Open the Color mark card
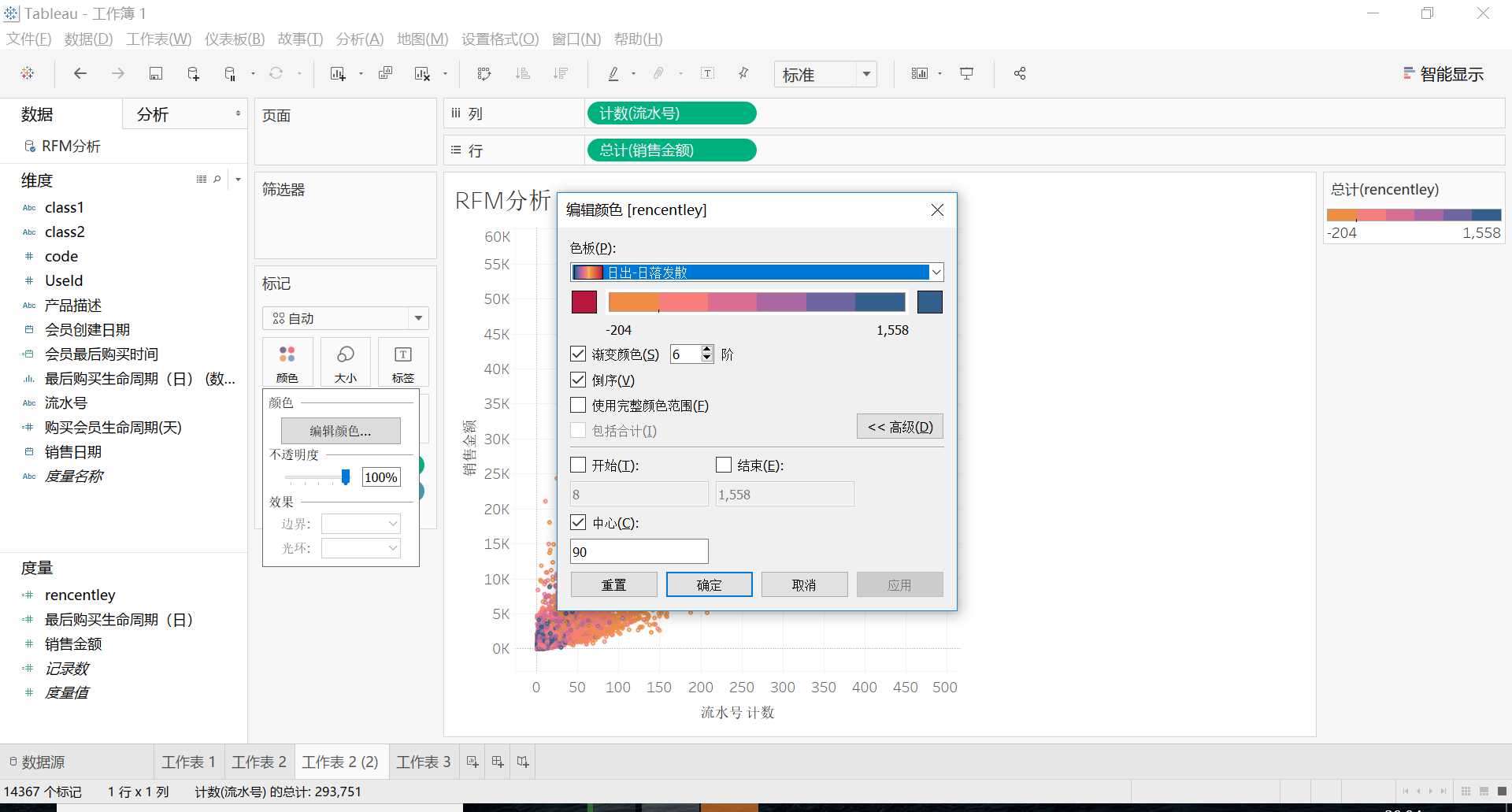The image size is (1512, 812). [x=287, y=363]
